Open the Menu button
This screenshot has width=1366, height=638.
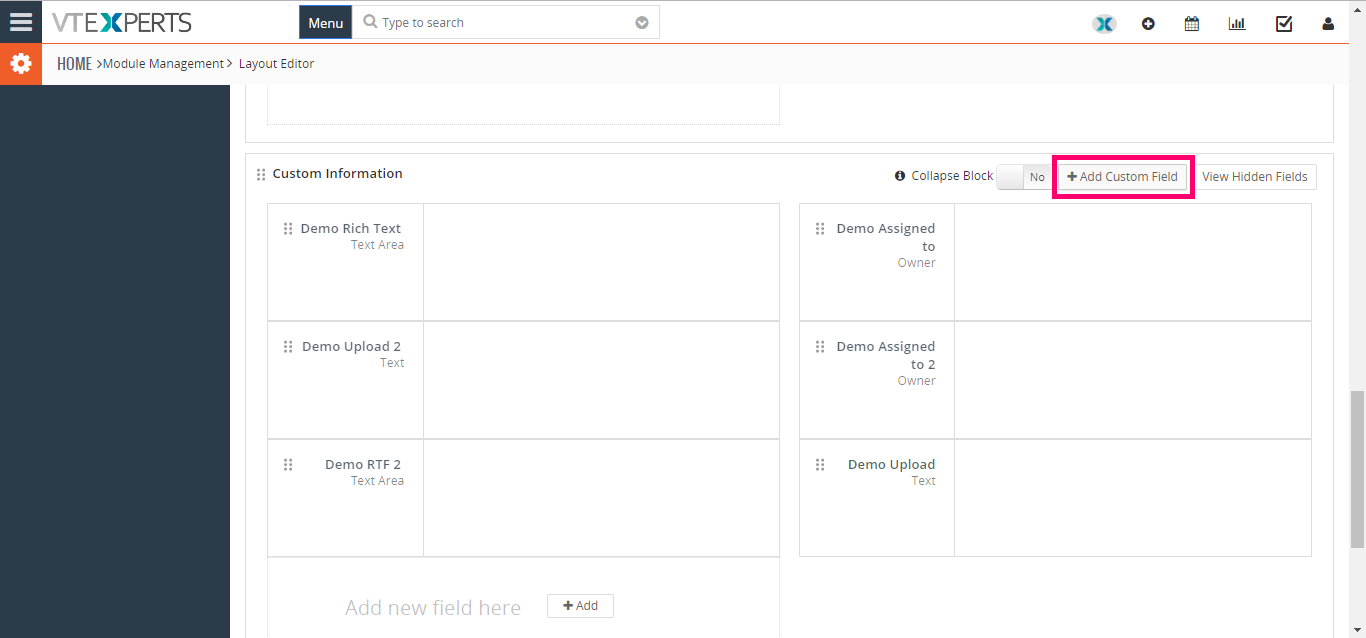point(326,23)
